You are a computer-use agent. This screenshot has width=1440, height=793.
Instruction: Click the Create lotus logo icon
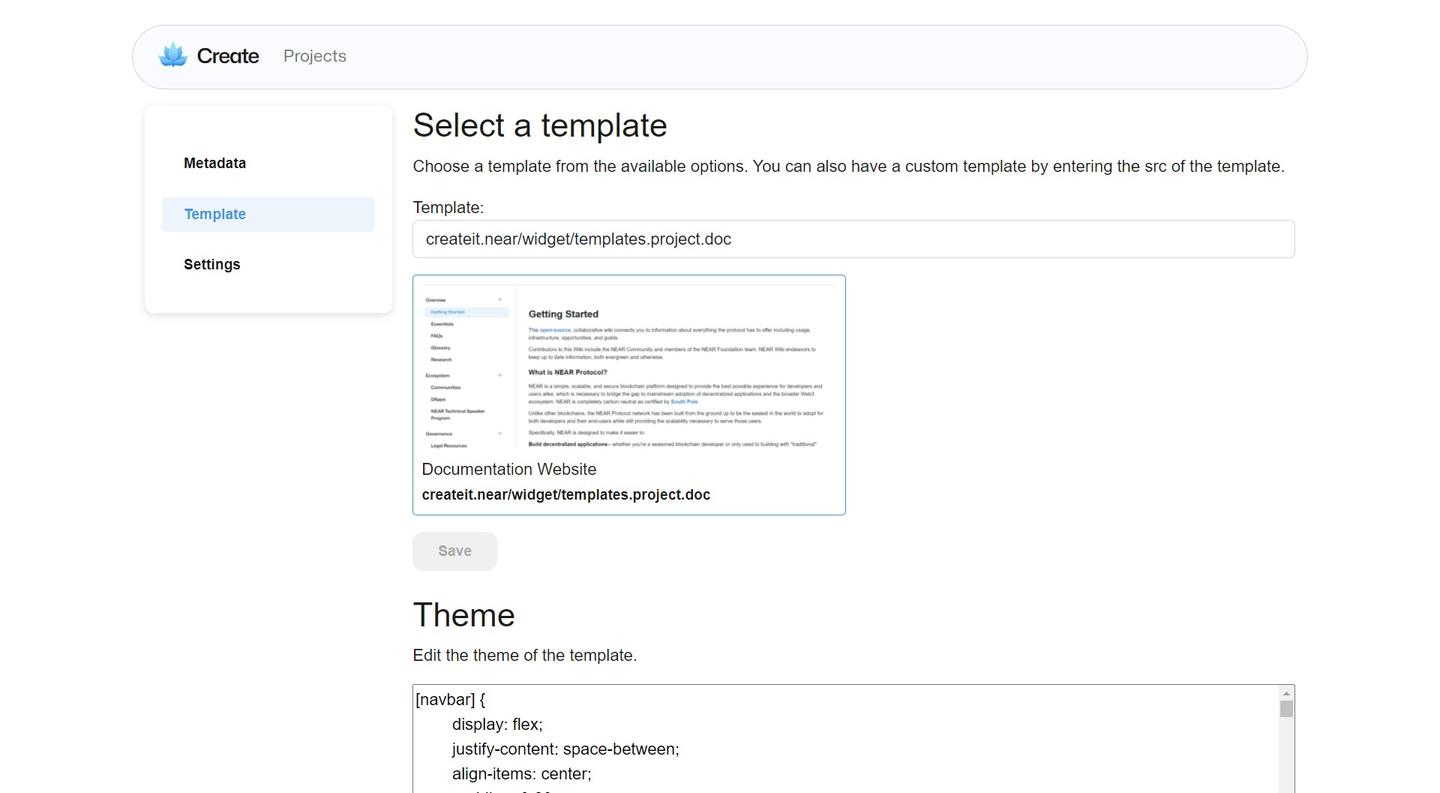173,56
